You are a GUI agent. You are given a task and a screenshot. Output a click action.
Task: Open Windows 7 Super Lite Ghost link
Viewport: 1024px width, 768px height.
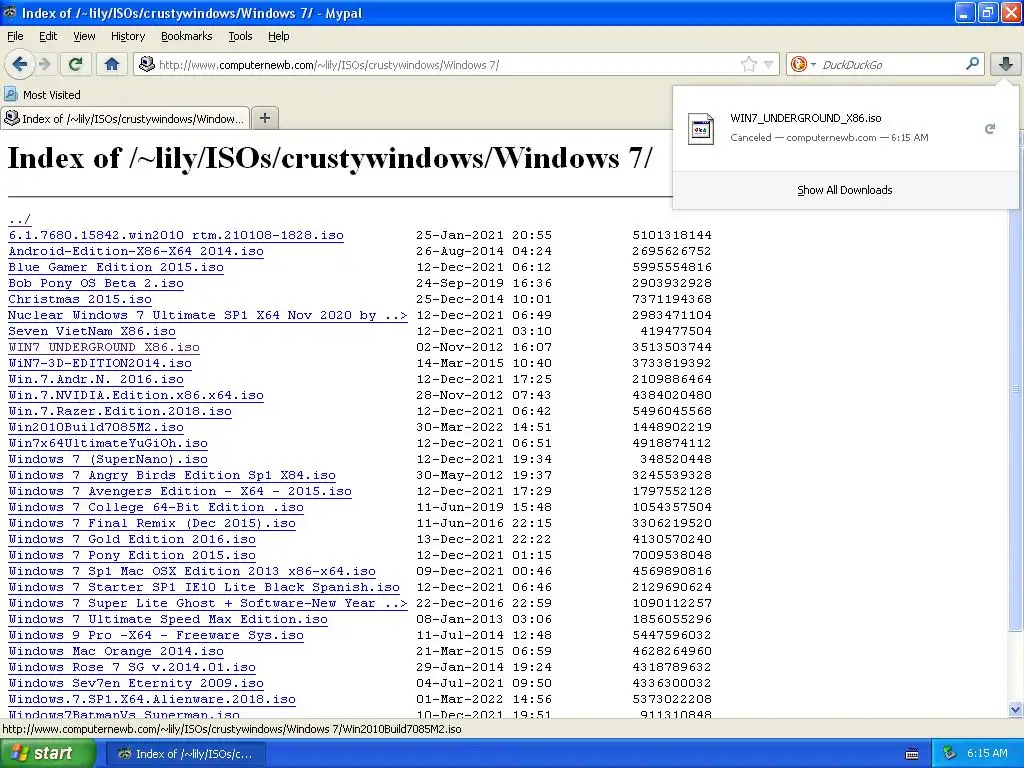[x=208, y=603]
